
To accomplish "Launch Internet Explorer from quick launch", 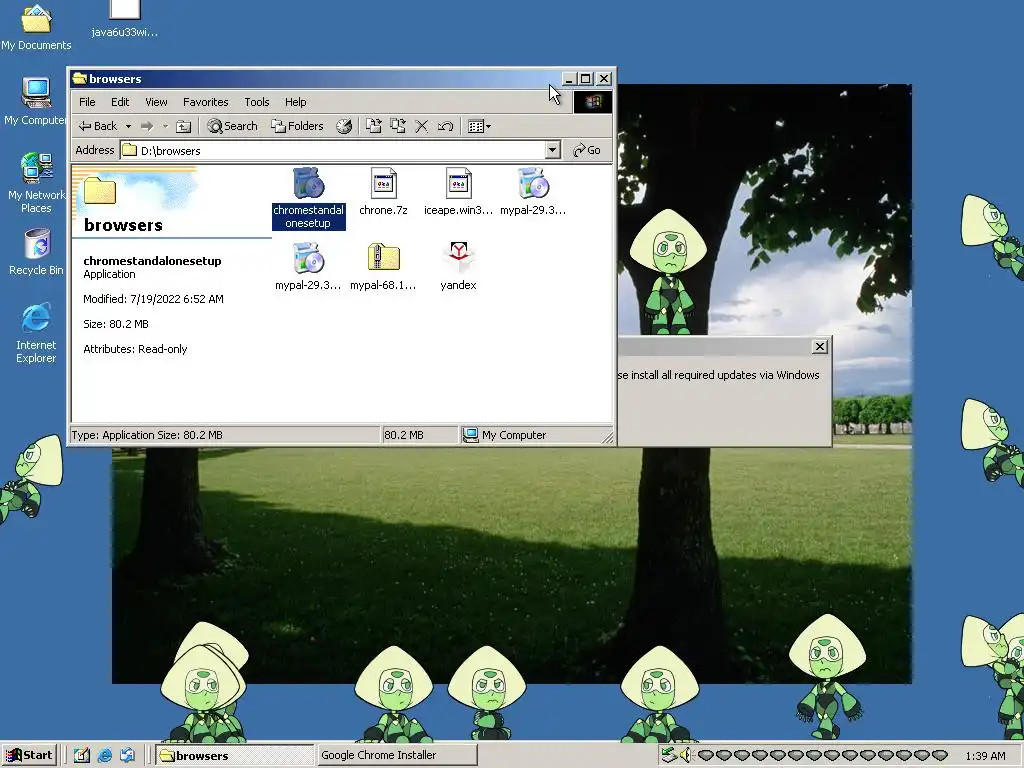I will coord(104,756).
